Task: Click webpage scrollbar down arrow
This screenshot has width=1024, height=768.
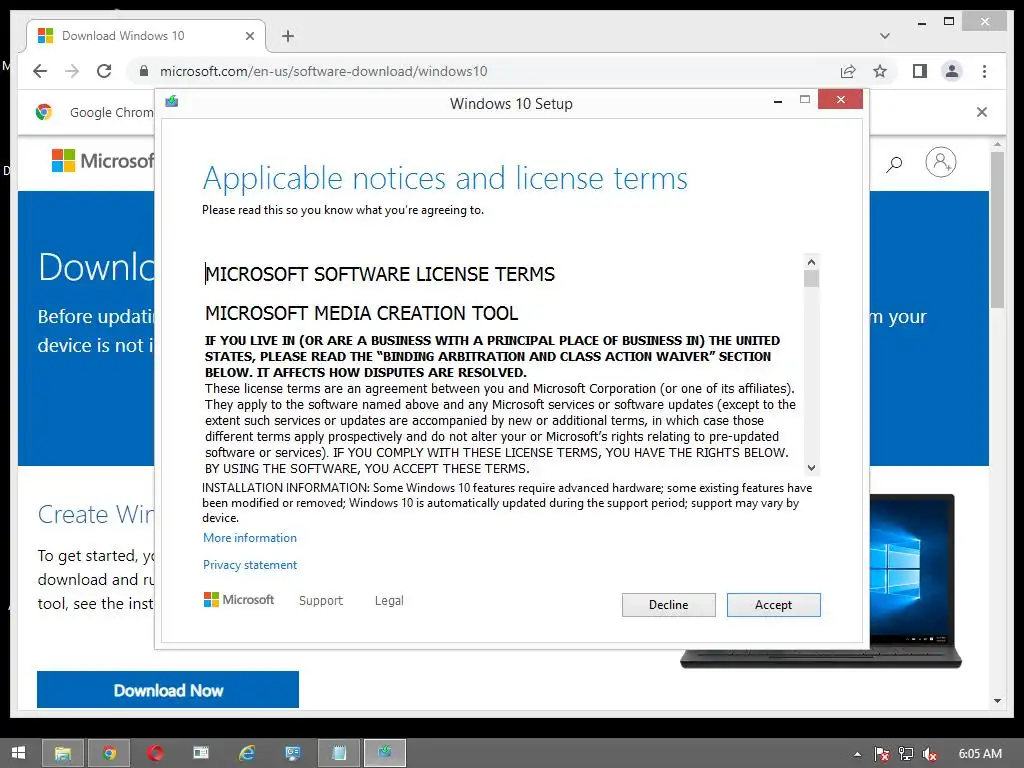Action: pyautogui.click(x=997, y=701)
